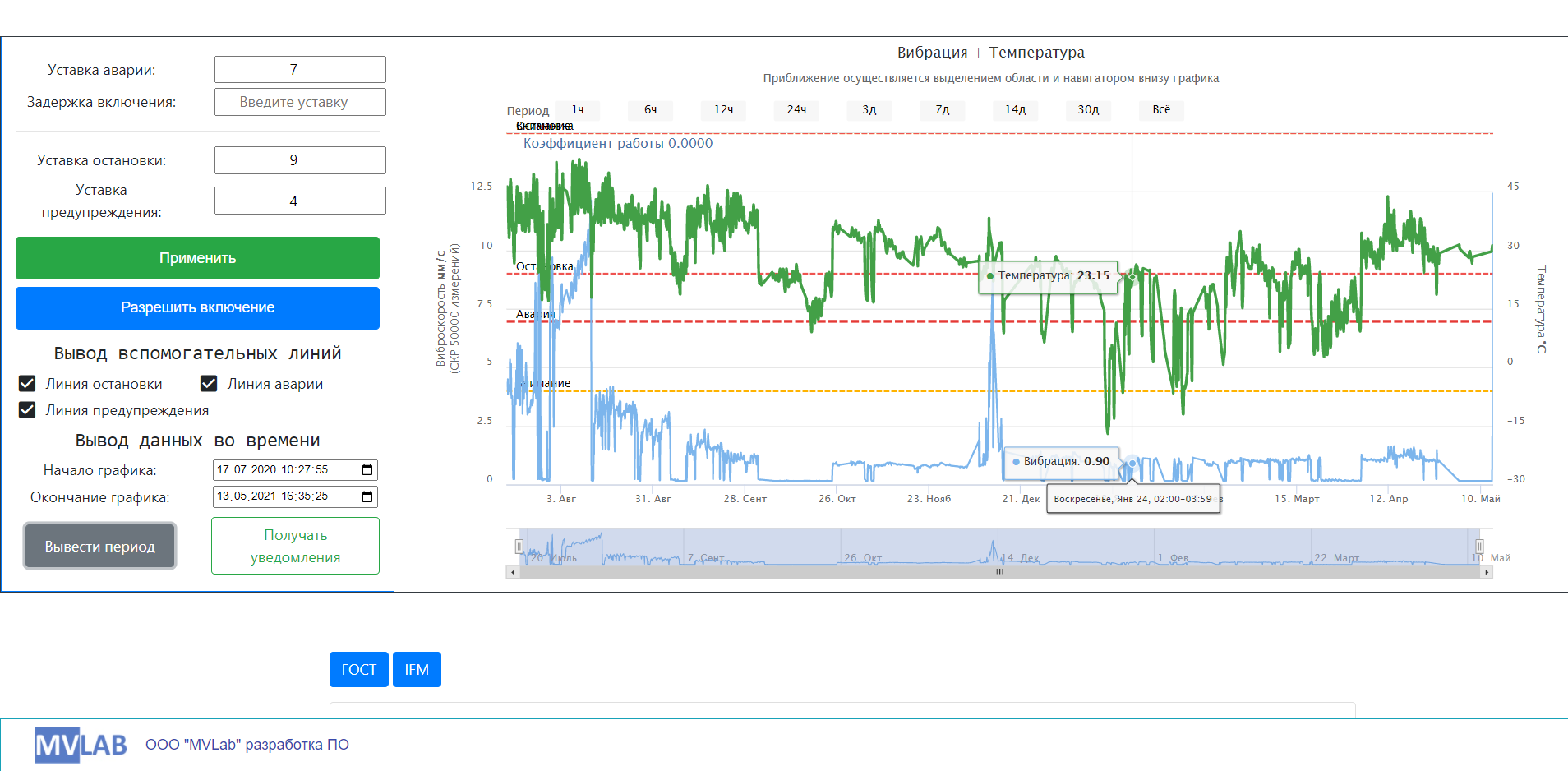Click the Задержка включения input field
1568x771 pixels.
[300, 103]
